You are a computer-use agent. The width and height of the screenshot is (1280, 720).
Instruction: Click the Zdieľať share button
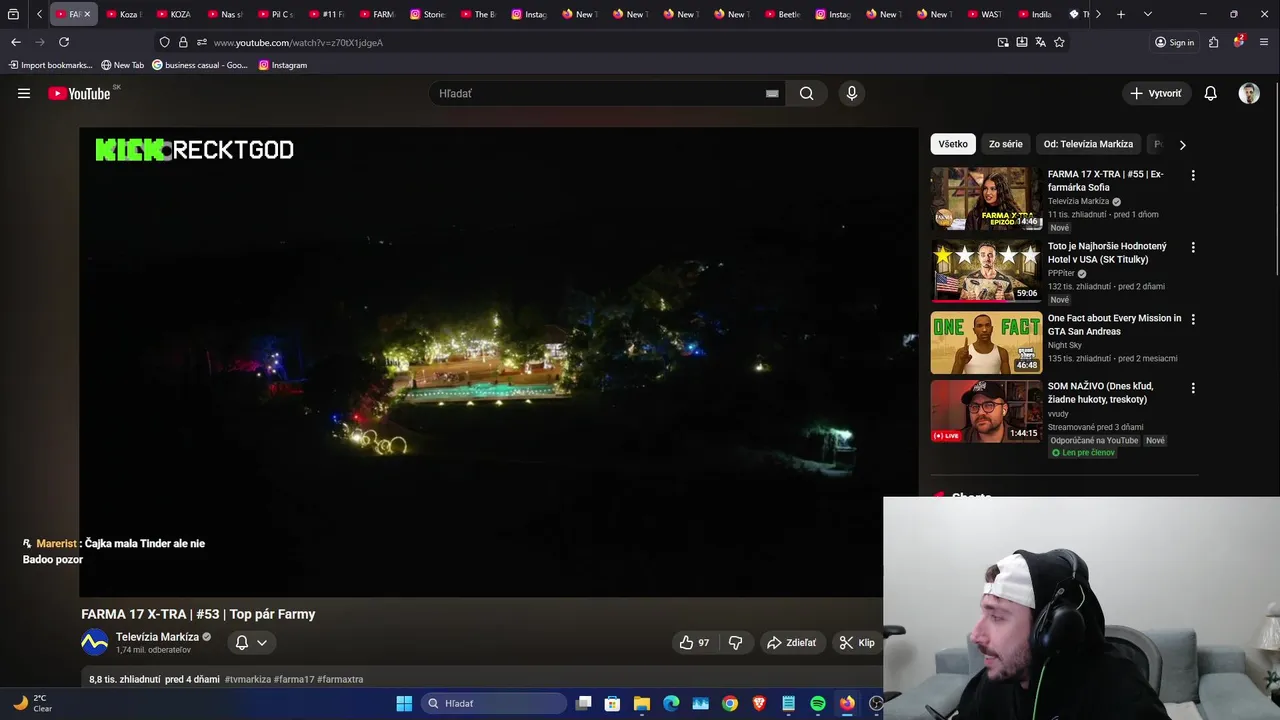tap(791, 643)
